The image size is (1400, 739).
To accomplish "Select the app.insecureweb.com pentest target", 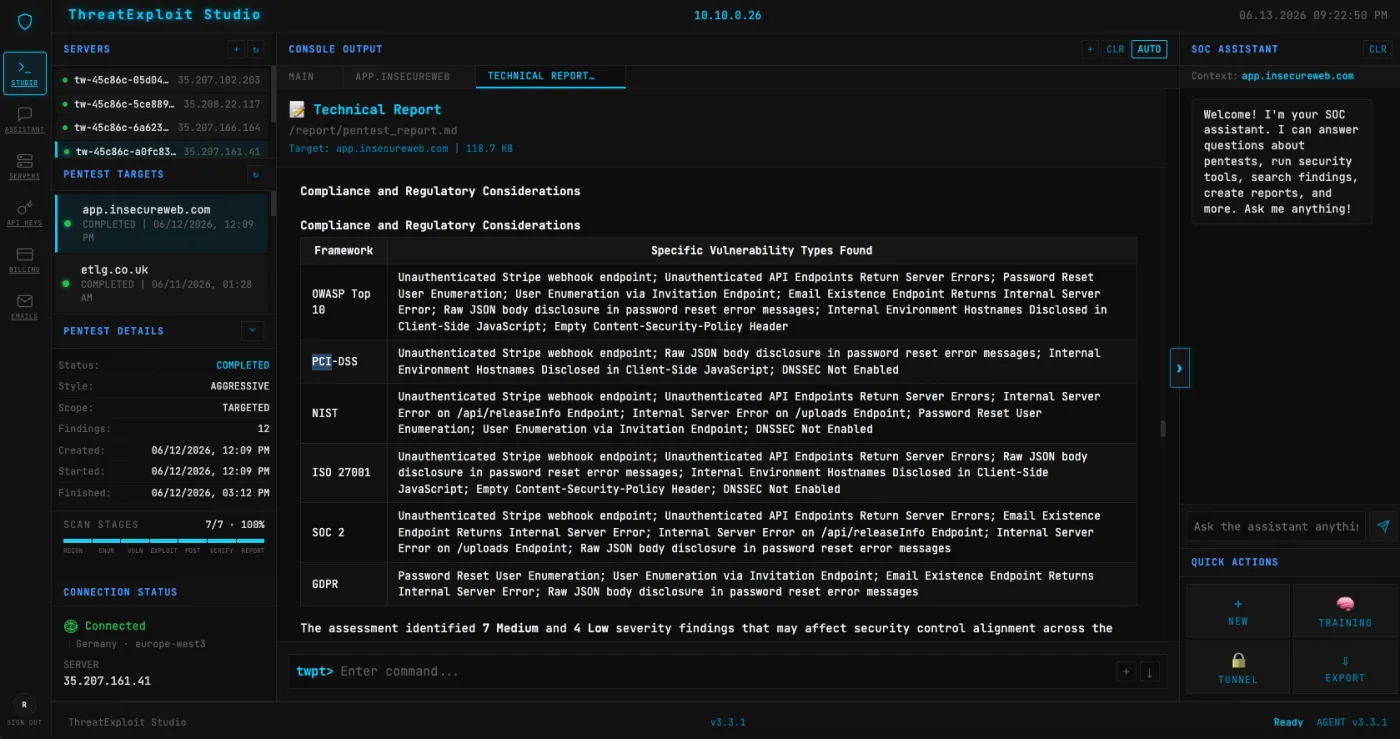I will pos(163,223).
